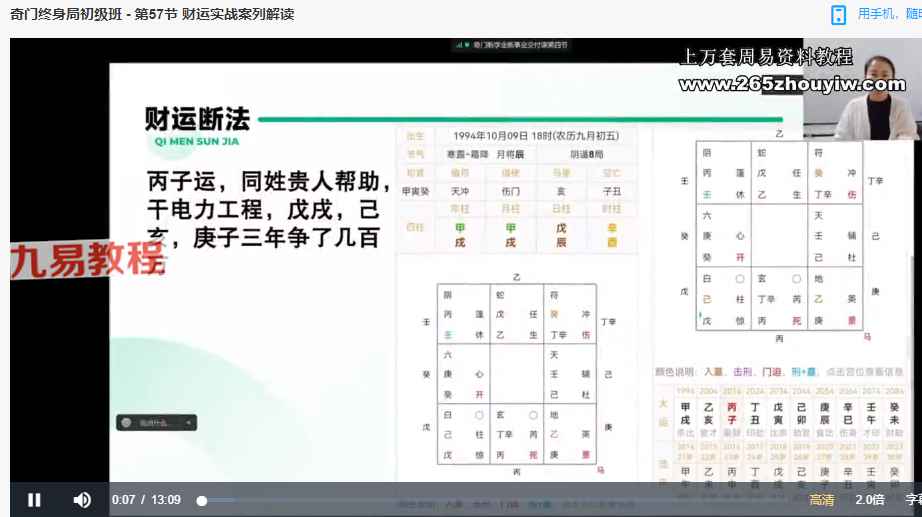Click the round icon on floating dark toolbar
The image size is (922, 517).
127,423
